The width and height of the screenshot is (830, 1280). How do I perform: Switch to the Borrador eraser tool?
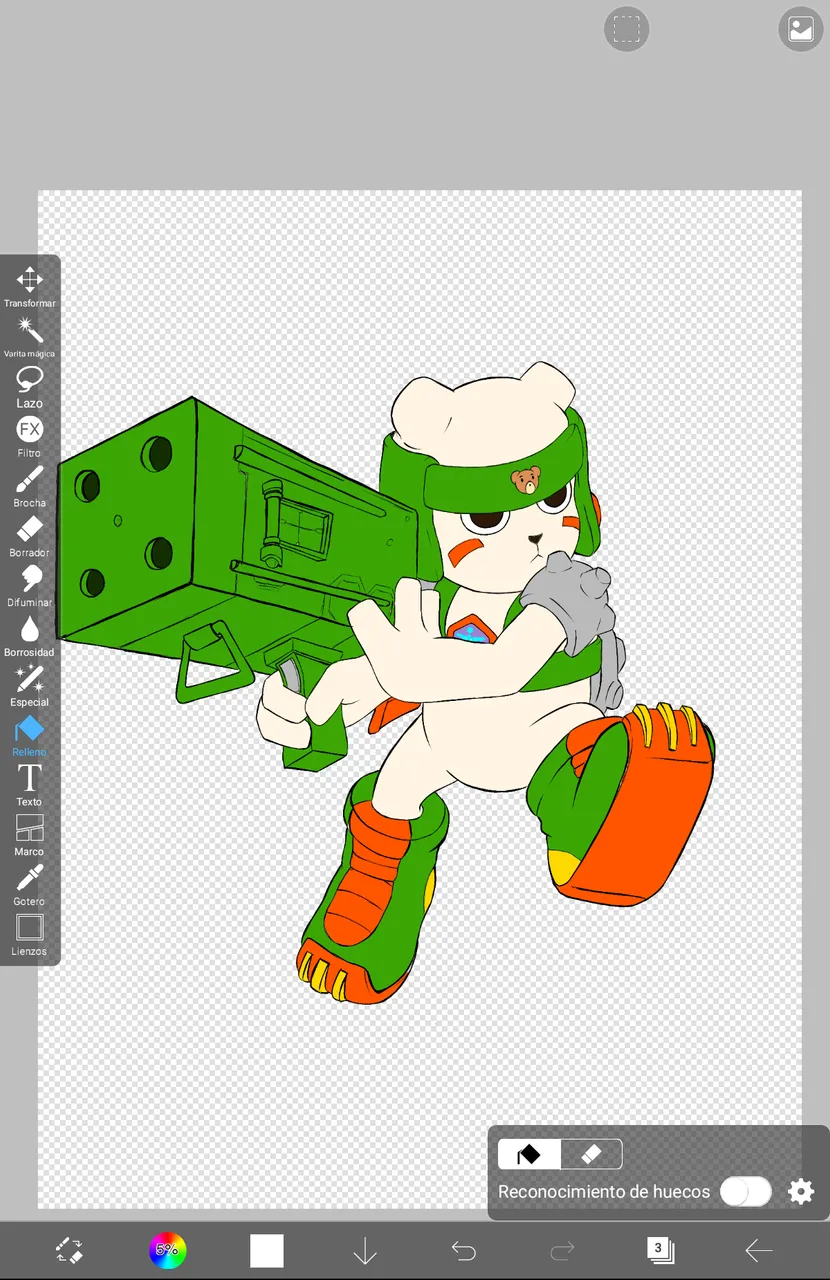pos(29,536)
